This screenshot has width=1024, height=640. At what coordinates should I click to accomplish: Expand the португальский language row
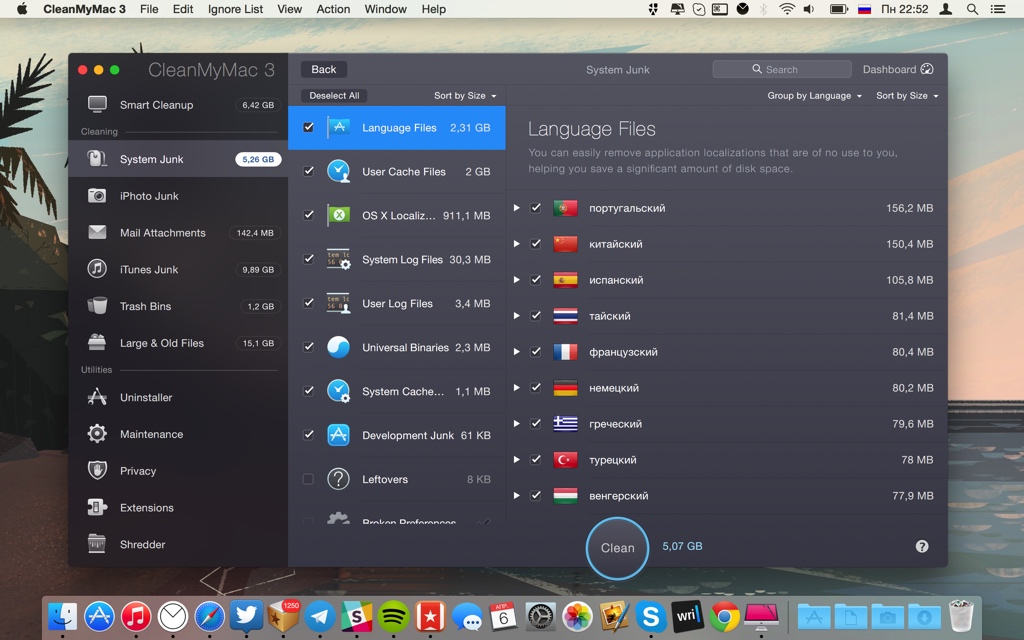click(516, 208)
